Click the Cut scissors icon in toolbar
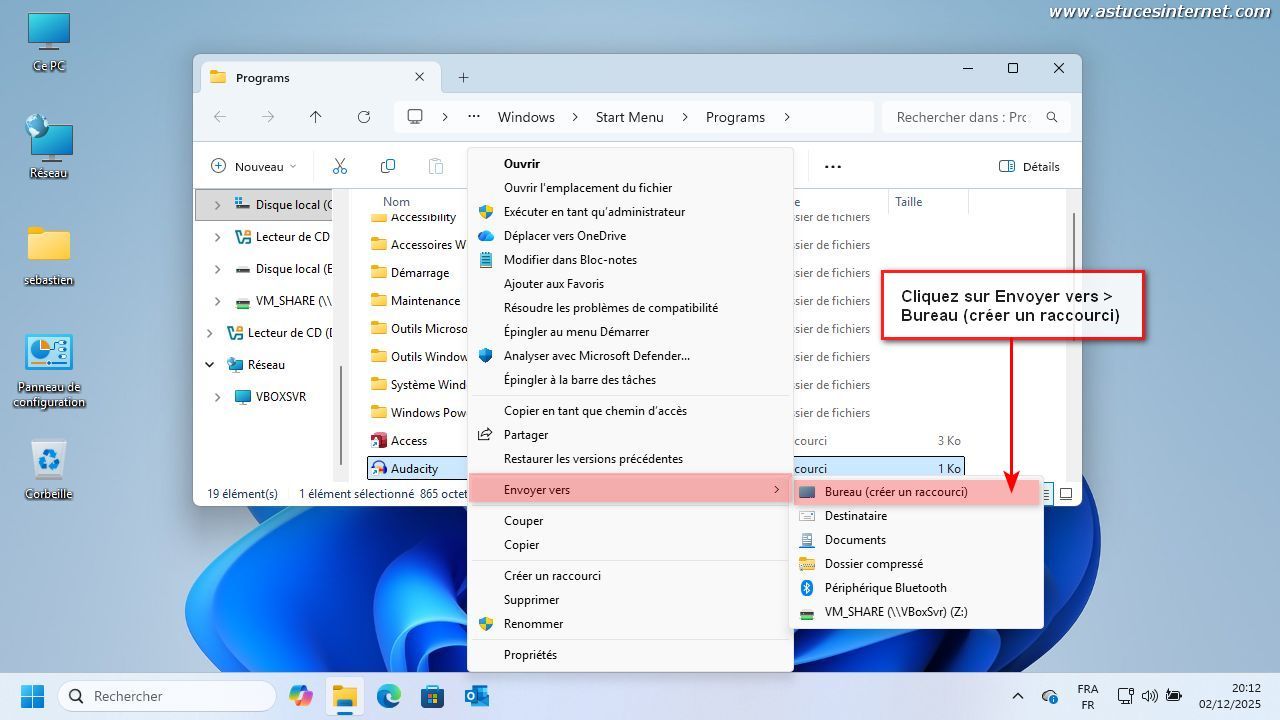The height and width of the screenshot is (720, 1280). (x=339, y=166)
